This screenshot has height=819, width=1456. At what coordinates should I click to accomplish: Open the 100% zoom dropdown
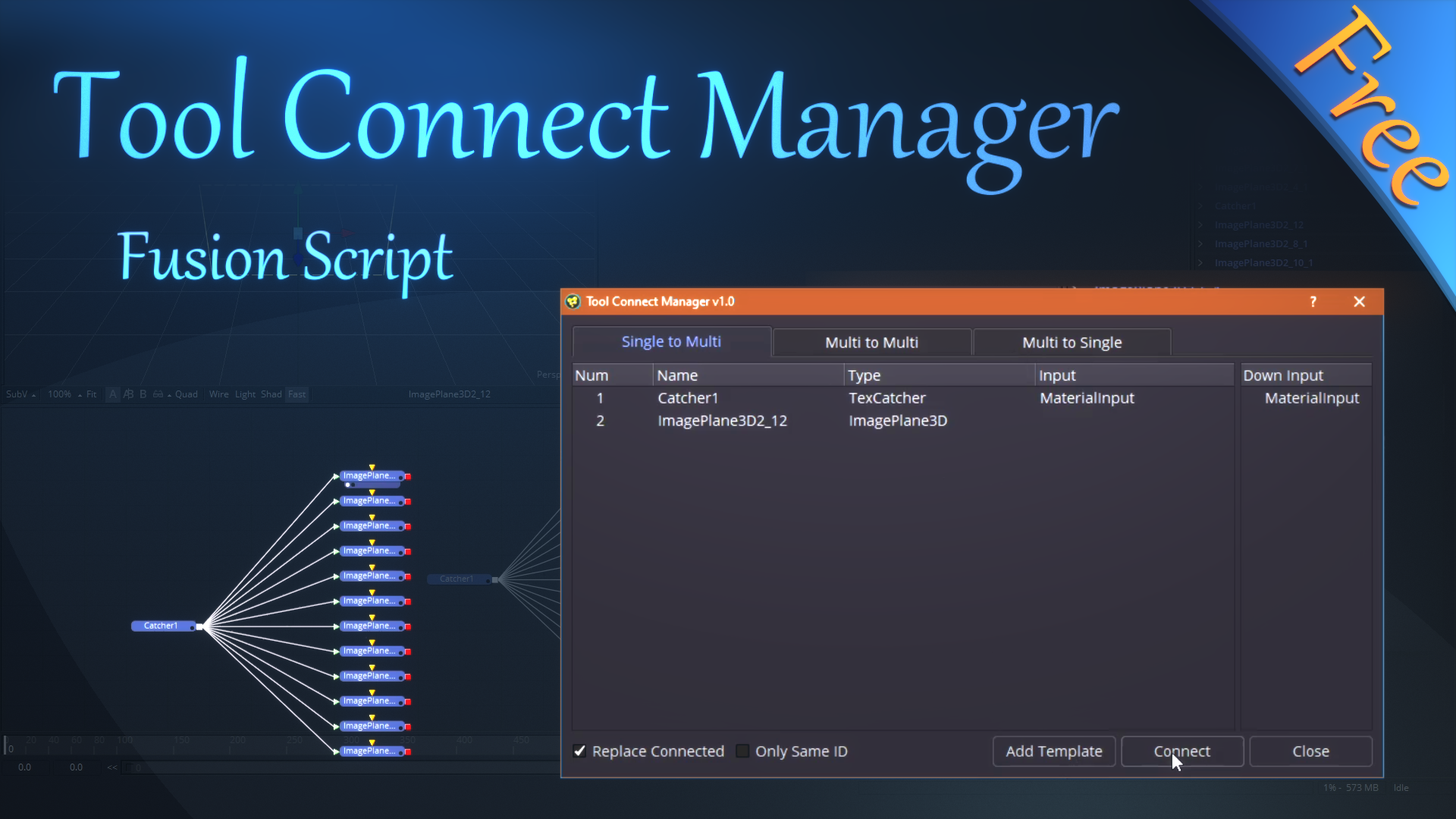64,394
